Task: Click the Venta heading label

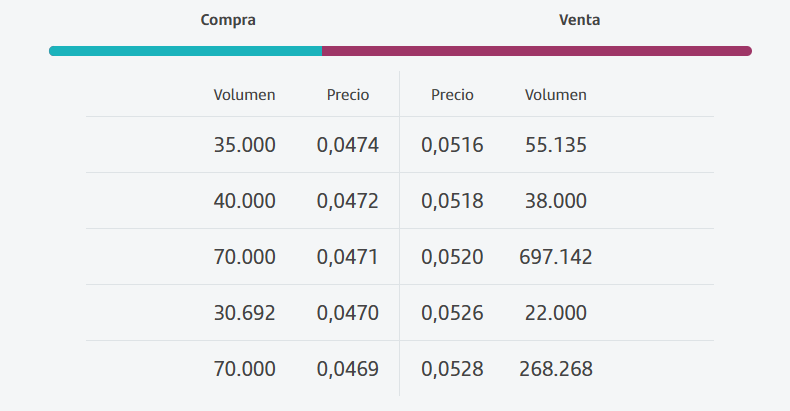Action: [x=579, y=20]
